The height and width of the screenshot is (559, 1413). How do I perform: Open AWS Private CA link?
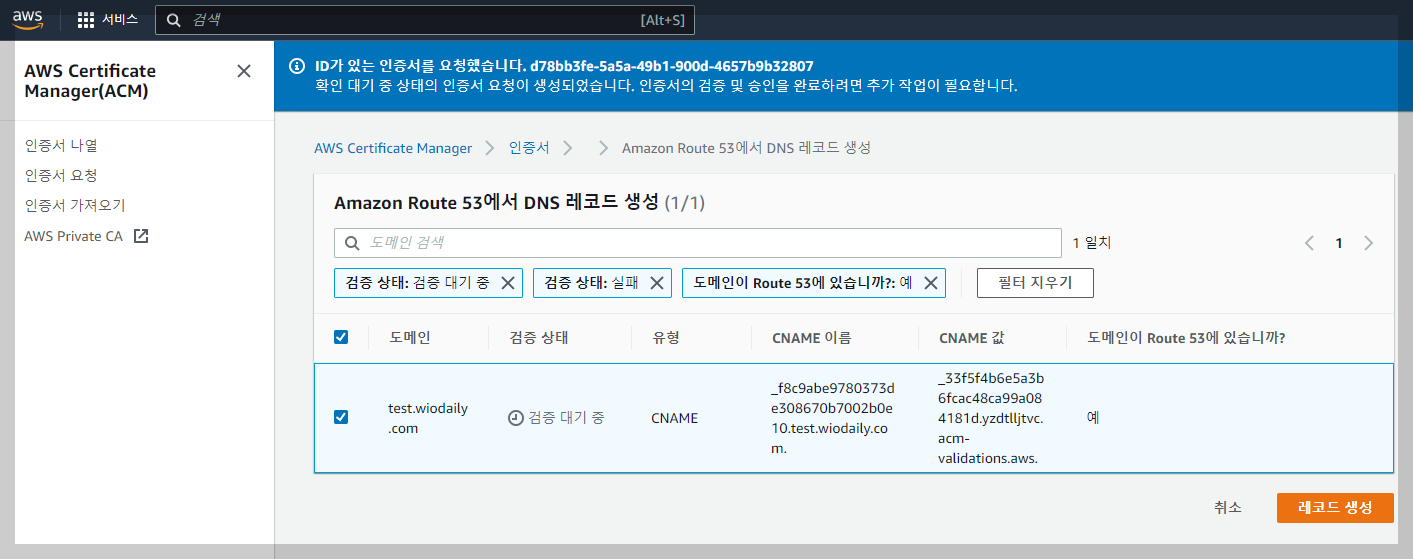[86, 236]
